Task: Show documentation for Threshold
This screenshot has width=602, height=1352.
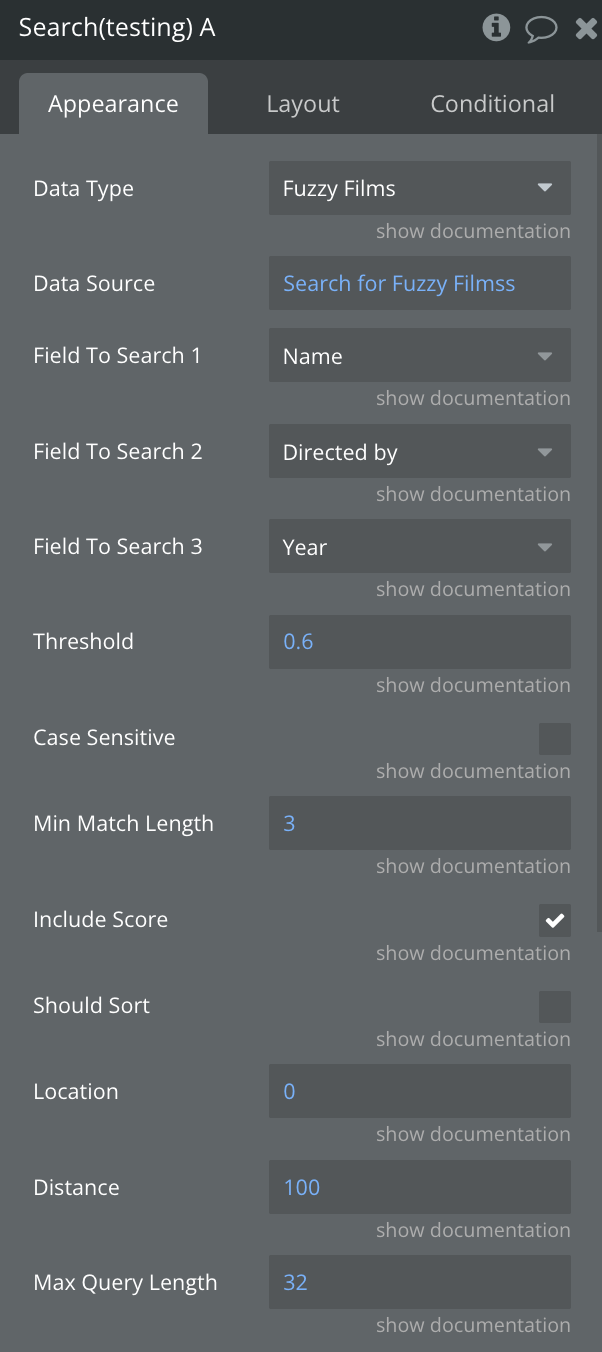Action: (x=473, y=685)
